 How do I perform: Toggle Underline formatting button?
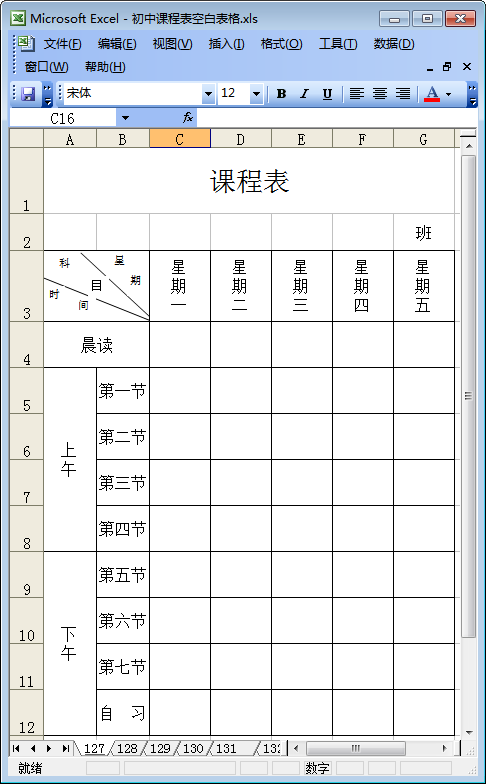click(327, 94)
